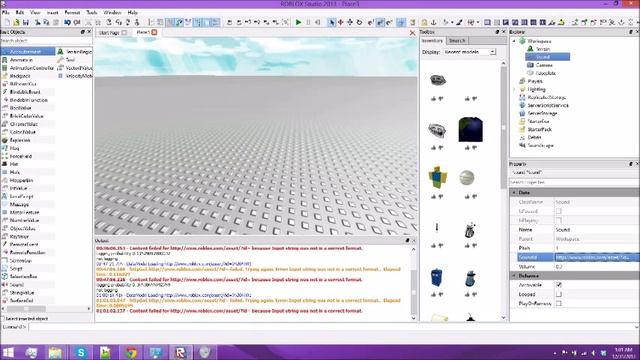Toggle the PlayOnRemove checkbox
The width and height of the screenshot is (640, 360).
[x=559, y=303]
